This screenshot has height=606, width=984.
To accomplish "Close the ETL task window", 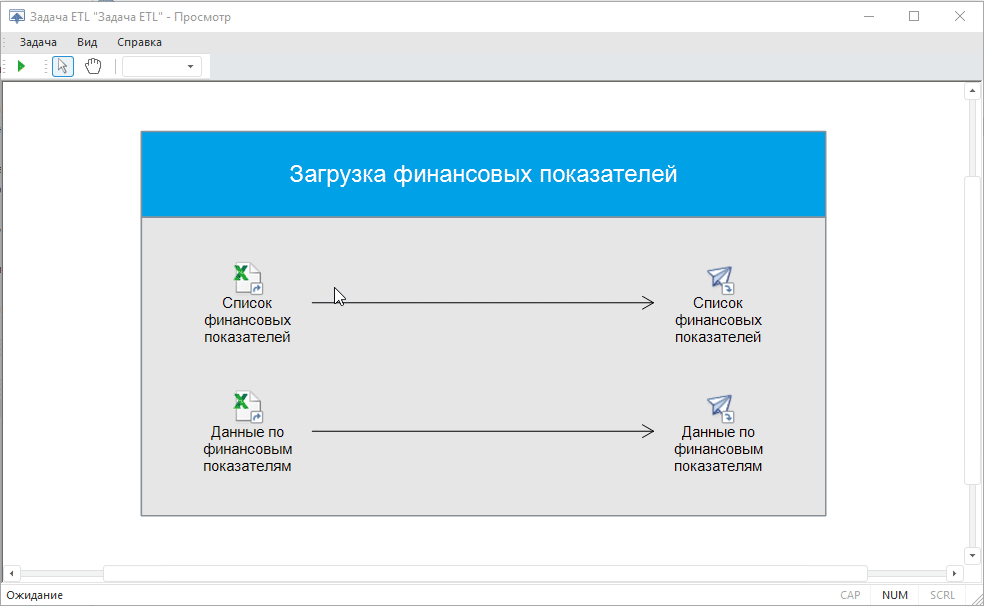I will (x=960, y=16).
